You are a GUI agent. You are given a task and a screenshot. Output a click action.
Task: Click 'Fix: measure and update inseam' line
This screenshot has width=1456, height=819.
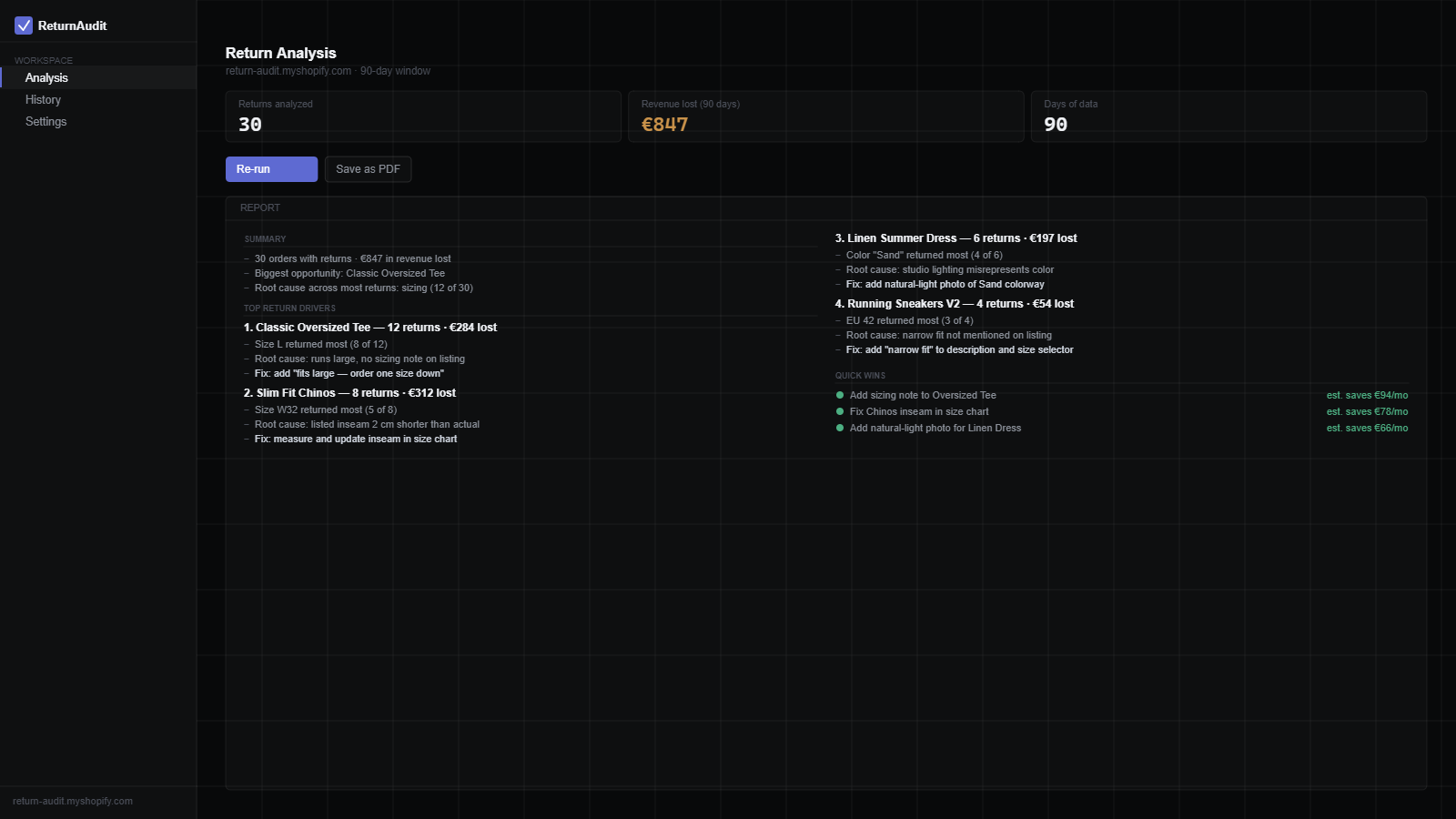click(356, 439)
